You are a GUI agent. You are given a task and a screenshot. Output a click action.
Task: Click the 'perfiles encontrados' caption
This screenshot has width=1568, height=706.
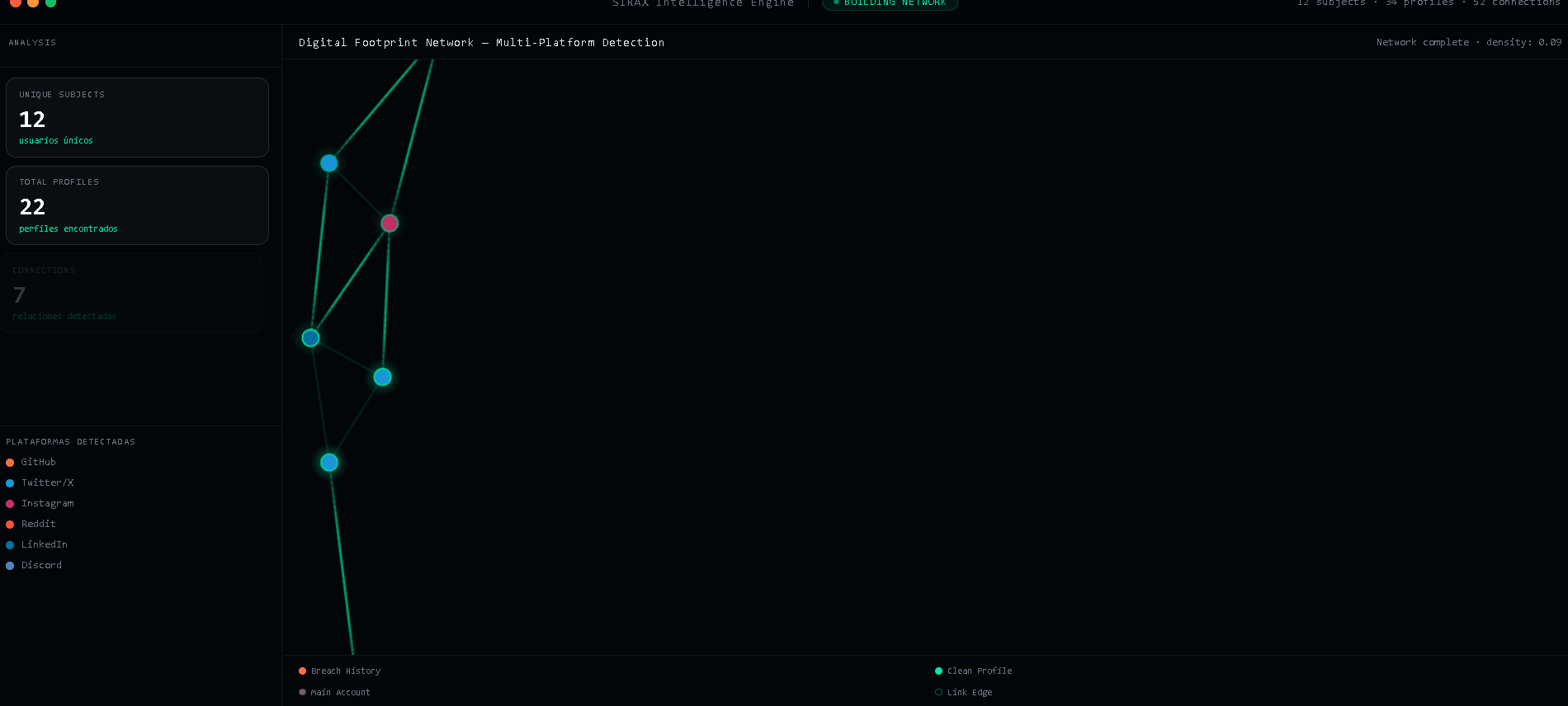[x=68, y=229]
